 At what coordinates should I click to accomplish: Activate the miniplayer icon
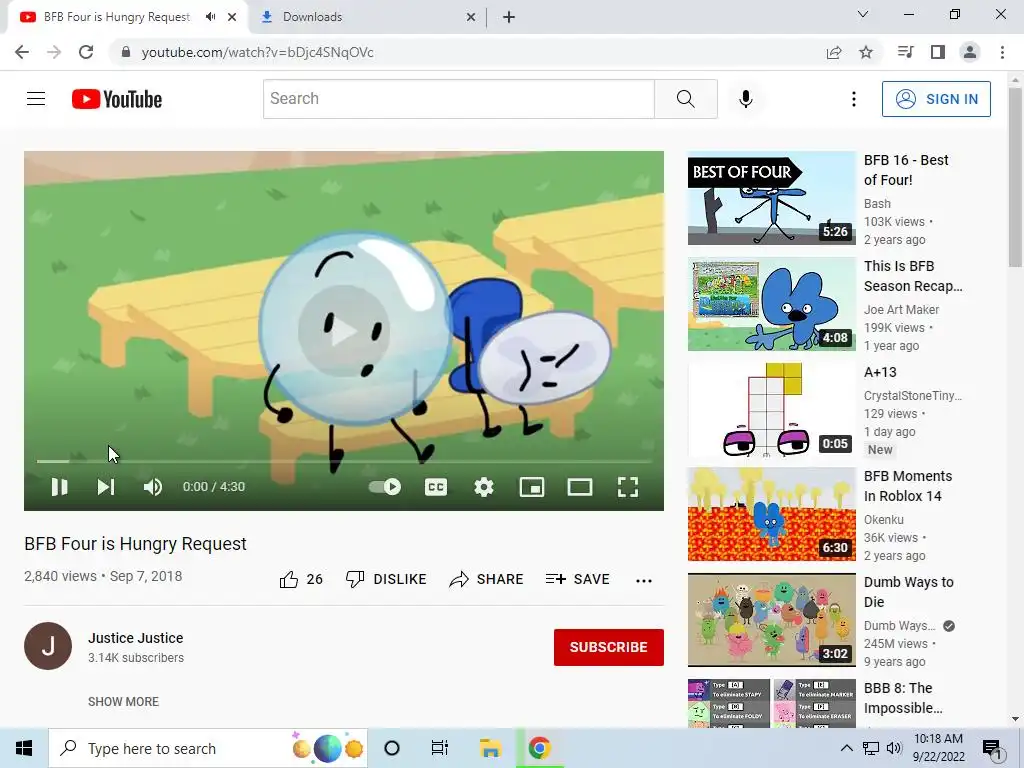(x=532, y=487)
